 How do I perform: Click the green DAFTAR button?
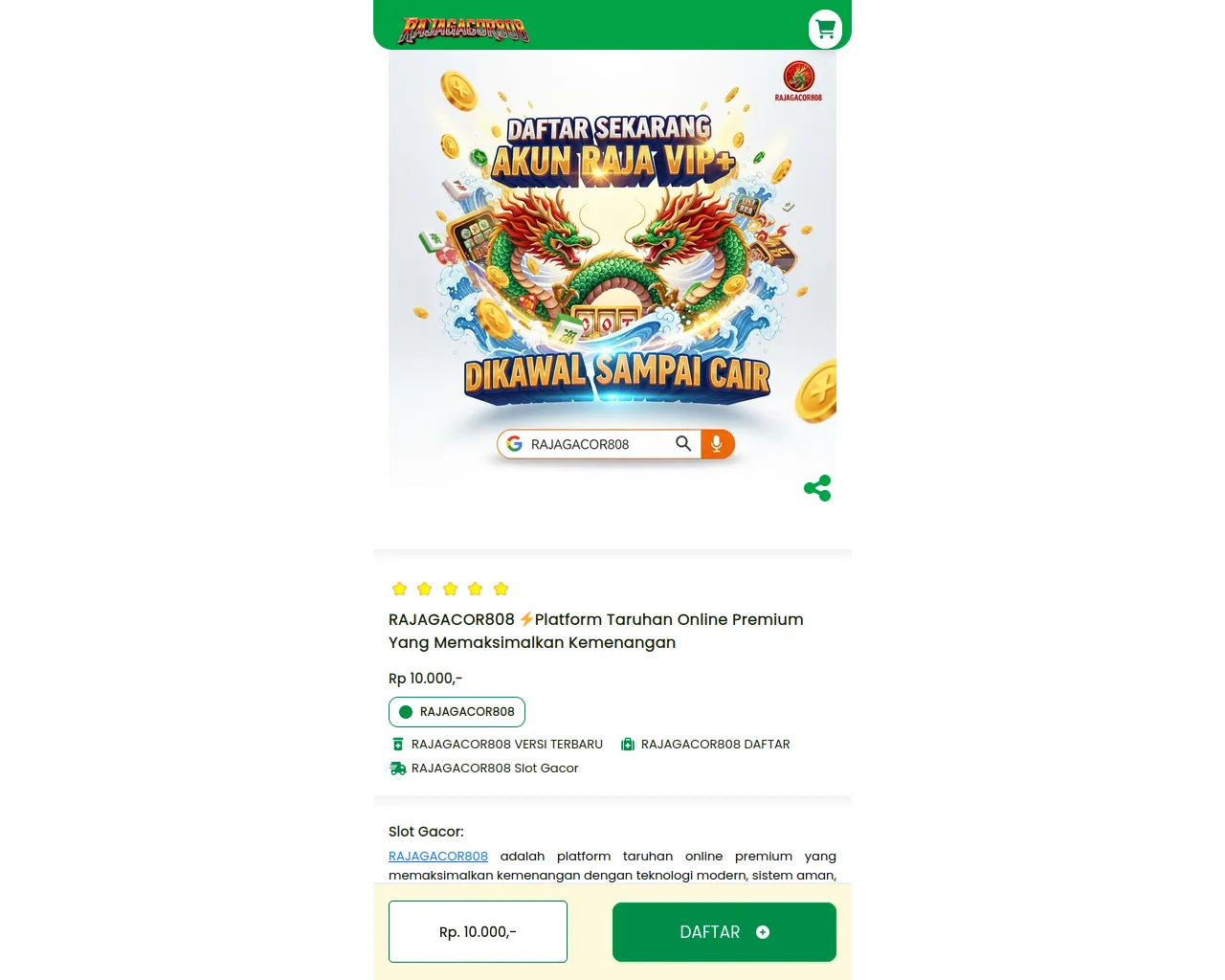(724, 932)
